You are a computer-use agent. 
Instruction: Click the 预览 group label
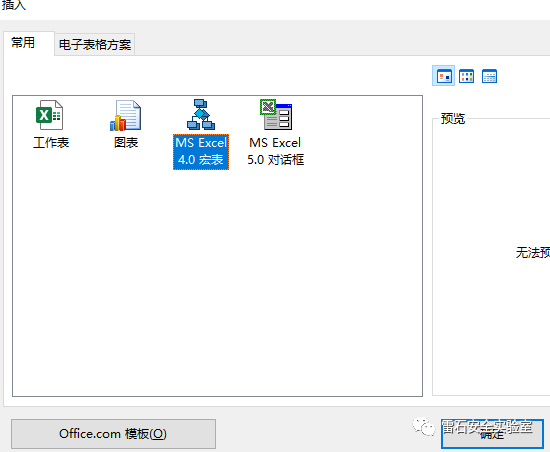(453, 119)
